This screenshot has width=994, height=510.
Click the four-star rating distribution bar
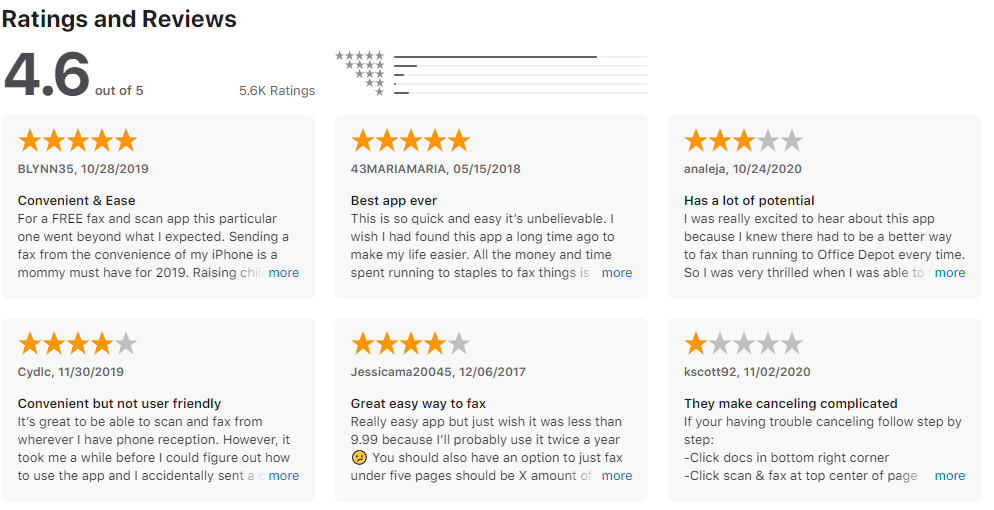(x=521, y=66)
